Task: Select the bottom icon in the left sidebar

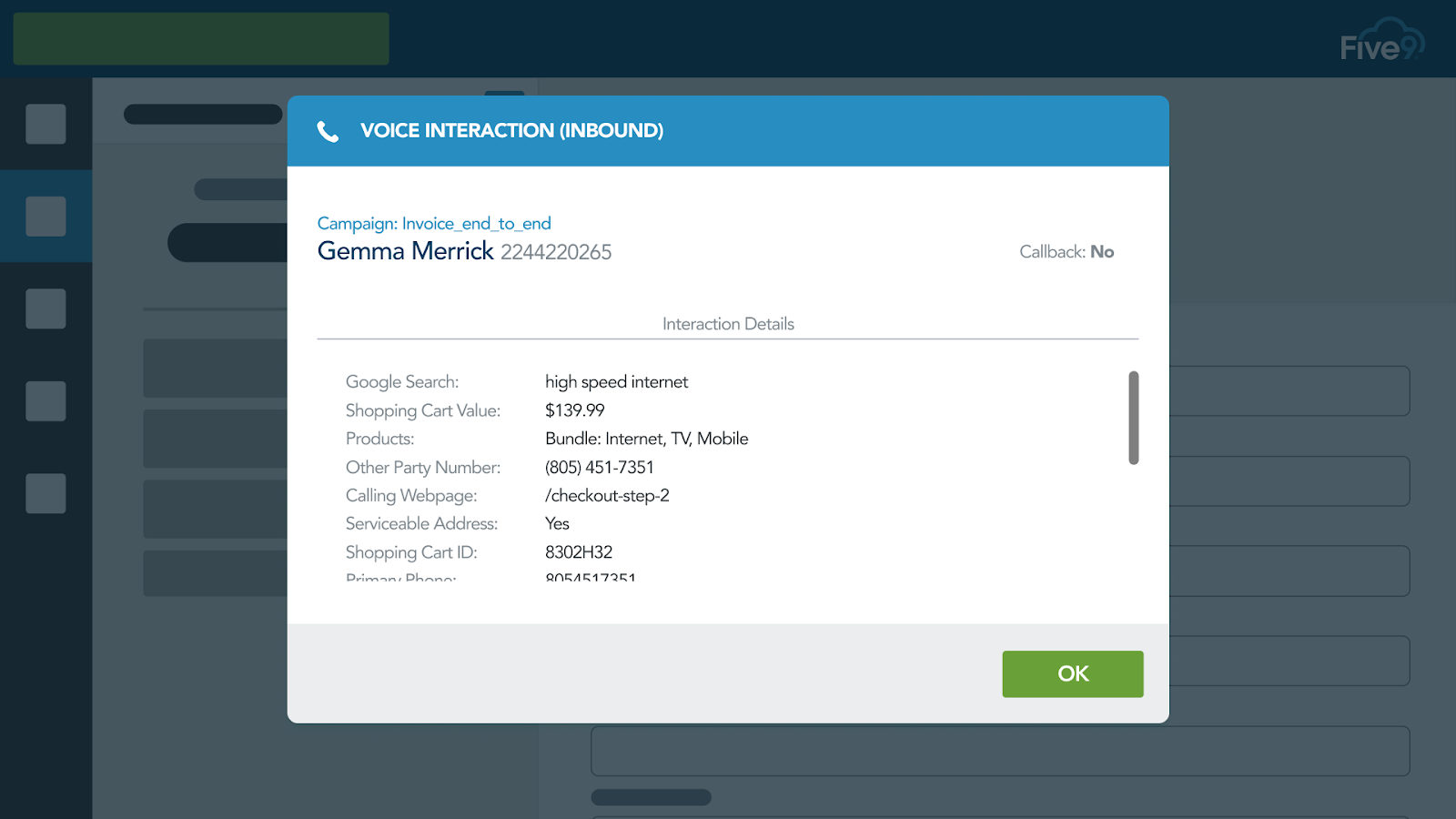Action: 45,494
